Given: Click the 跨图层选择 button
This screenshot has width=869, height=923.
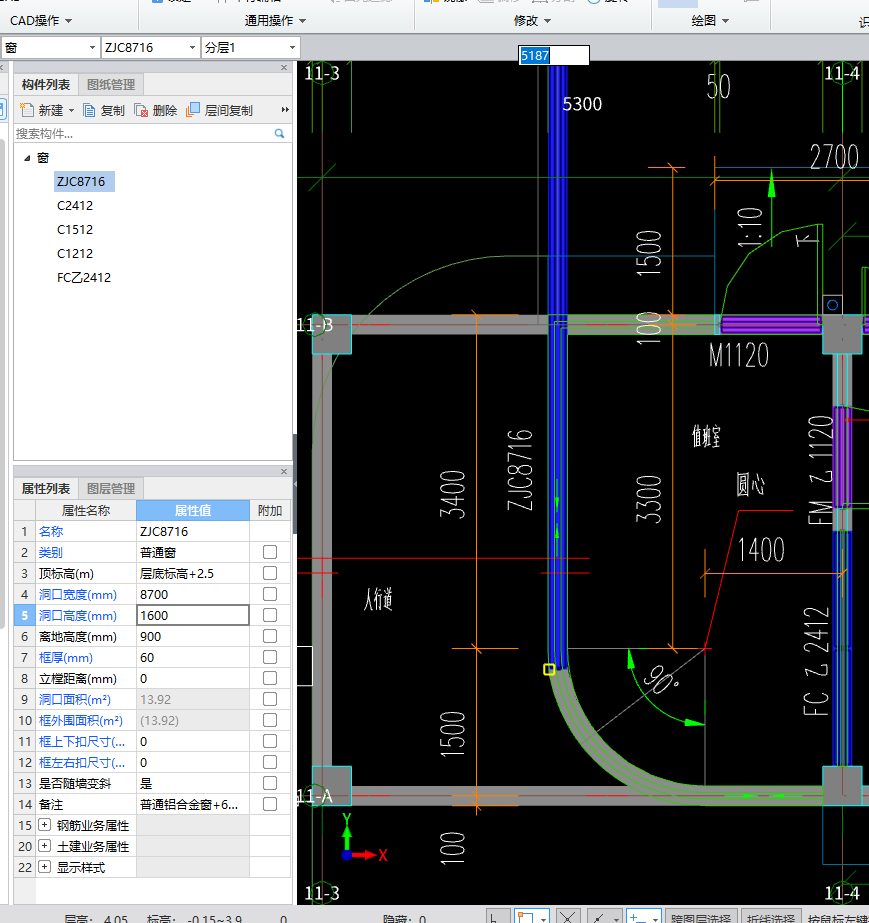Looking at the screenshot, I should point(701,917).
